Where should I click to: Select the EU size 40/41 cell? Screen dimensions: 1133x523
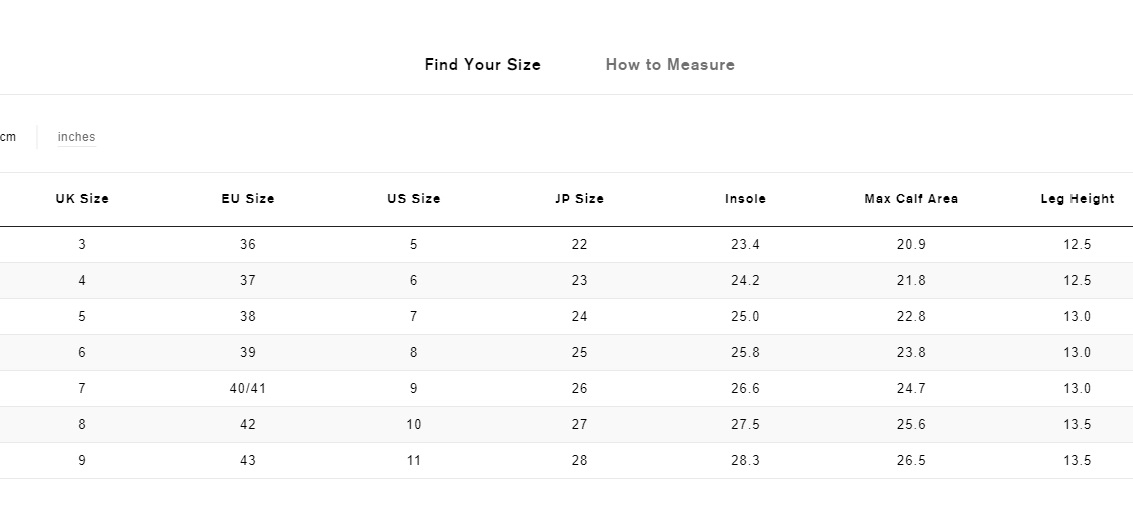tap(248, 389)
